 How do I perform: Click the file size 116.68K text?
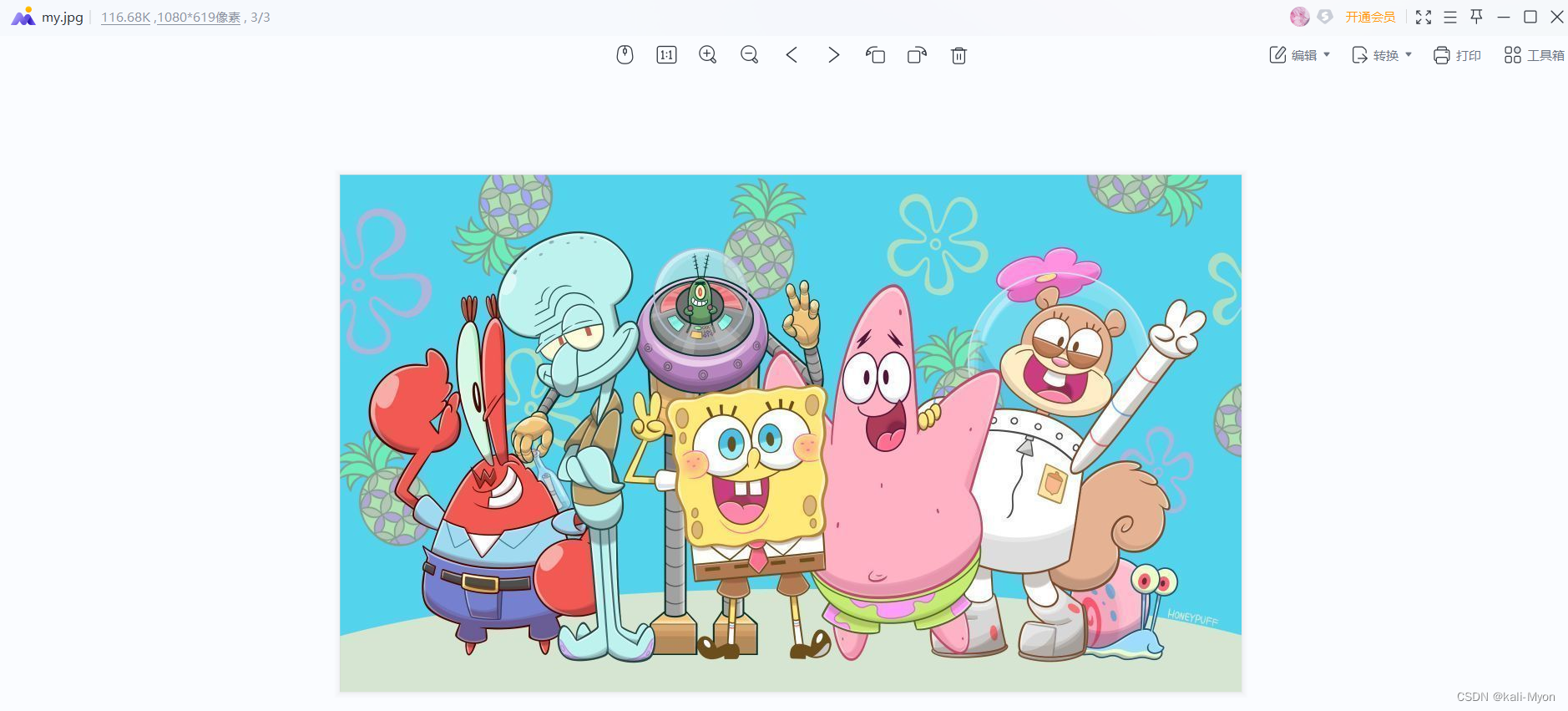[126, 17]
